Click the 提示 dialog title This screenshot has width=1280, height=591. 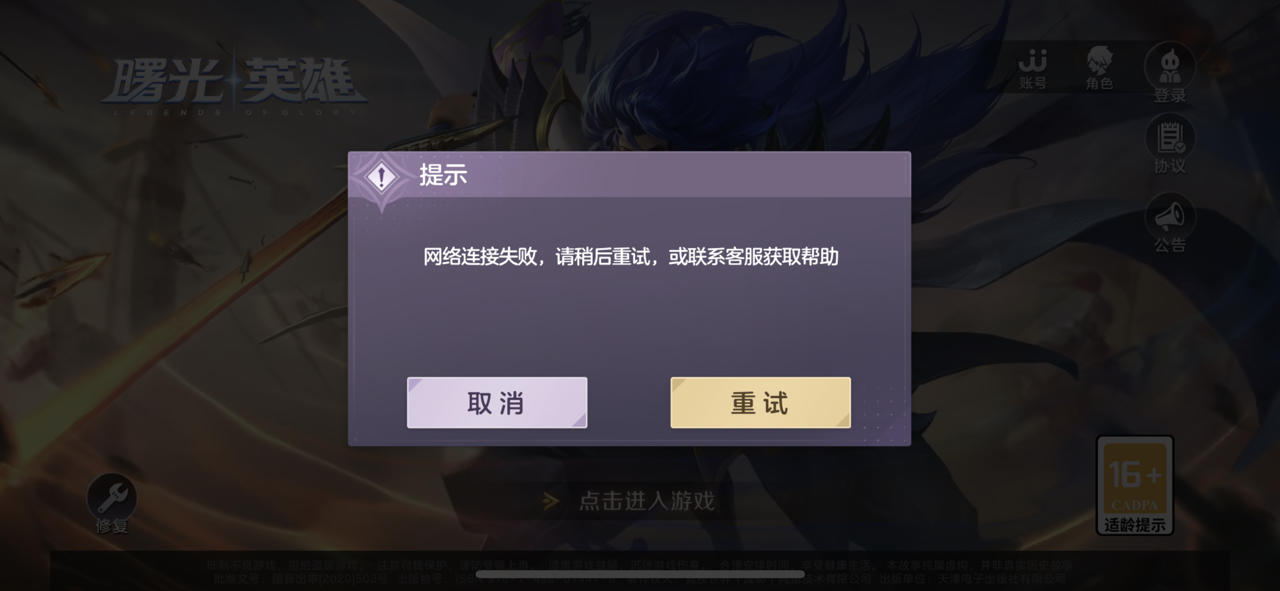click(x=443, y=175)
